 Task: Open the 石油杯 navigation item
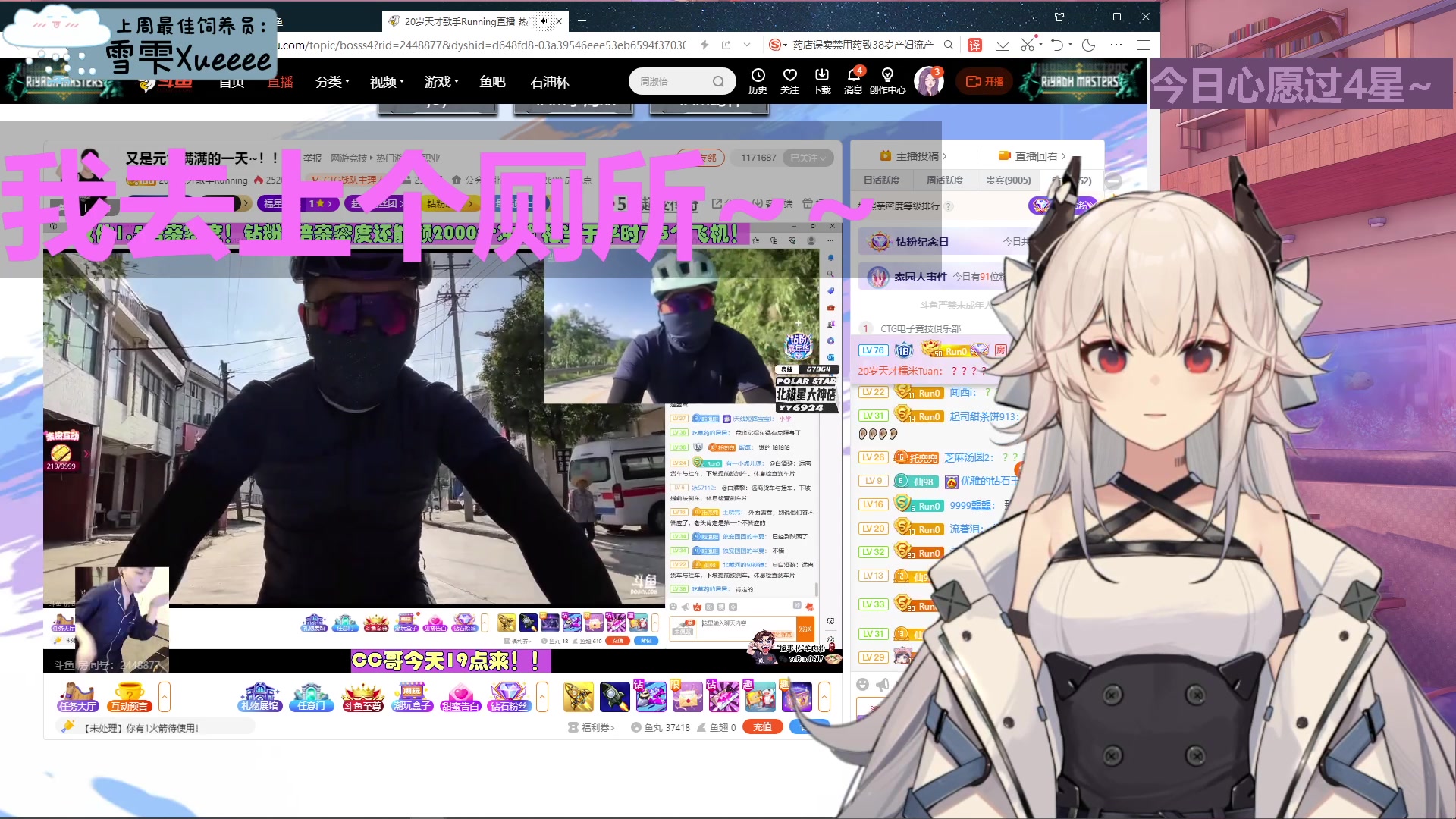pyautogui.click(x=549, y=81)
